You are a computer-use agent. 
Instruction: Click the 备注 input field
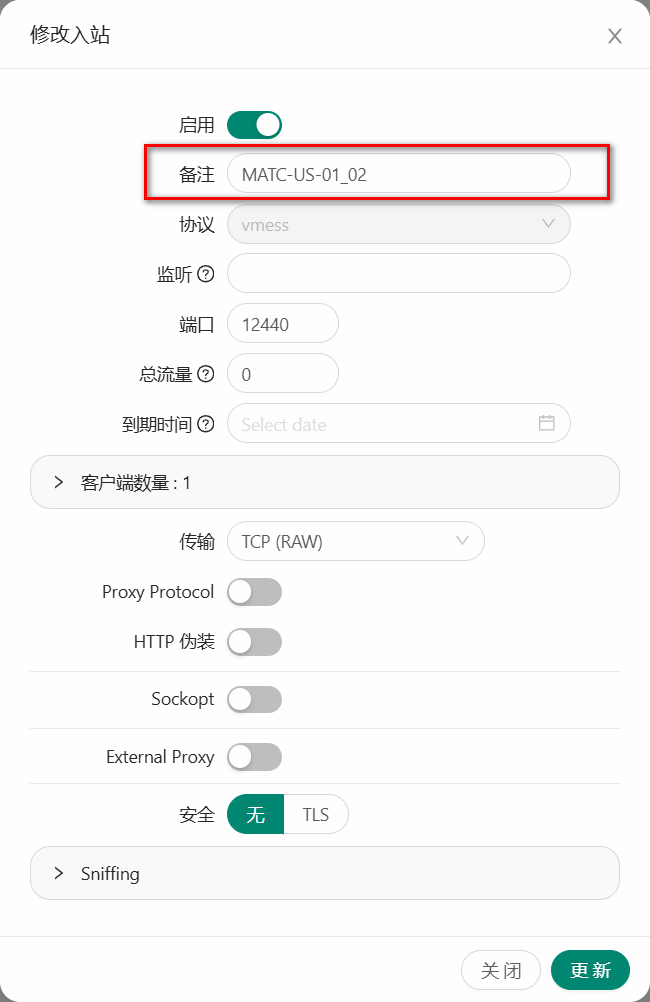tap(398, 174)
